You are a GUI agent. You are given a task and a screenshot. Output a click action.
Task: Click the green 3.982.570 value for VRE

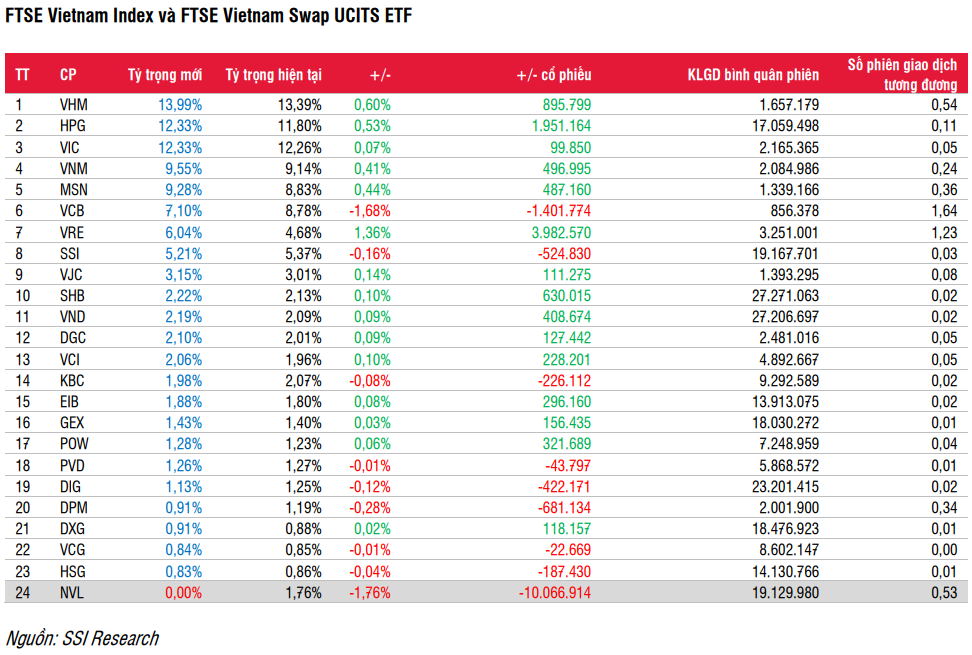tap(559, 231)
